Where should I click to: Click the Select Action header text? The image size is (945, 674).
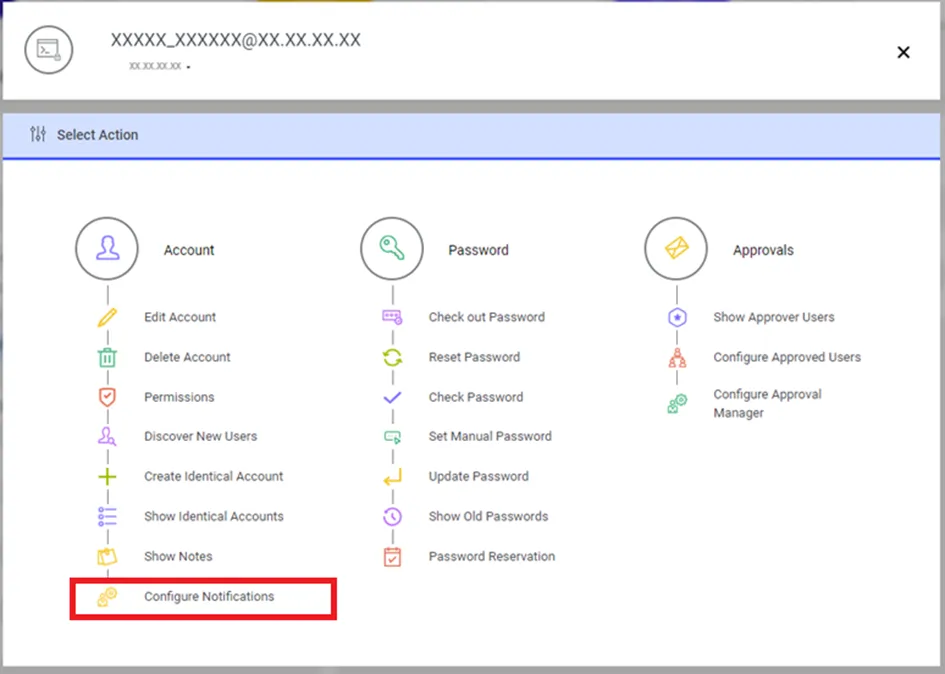[x=98, y=135]
